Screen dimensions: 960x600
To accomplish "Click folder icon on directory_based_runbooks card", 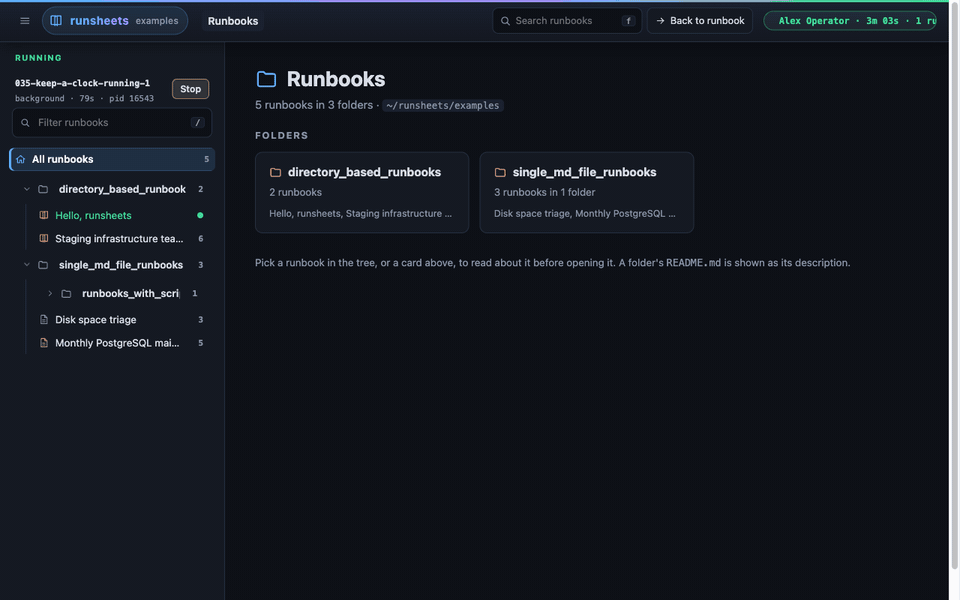I will (276, 173).
